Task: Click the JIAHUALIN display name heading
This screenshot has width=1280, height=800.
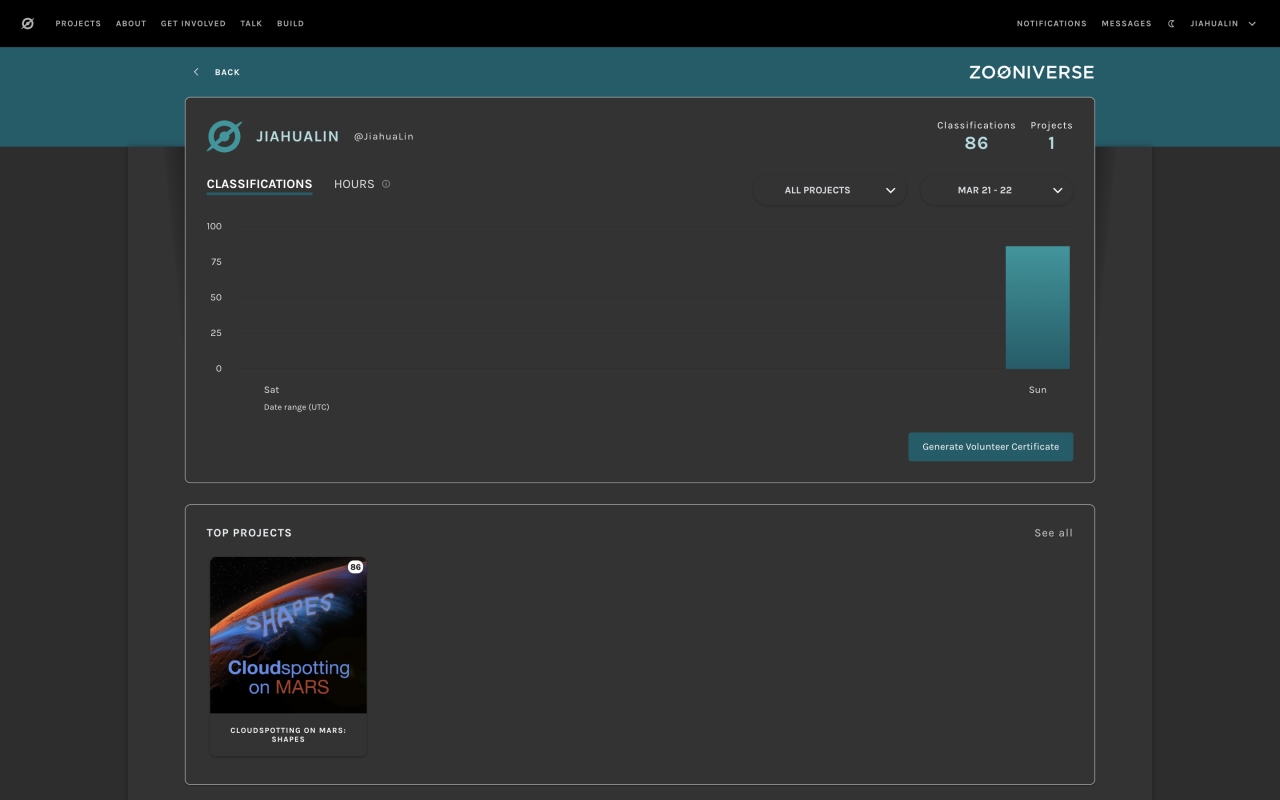Action: 298,137
